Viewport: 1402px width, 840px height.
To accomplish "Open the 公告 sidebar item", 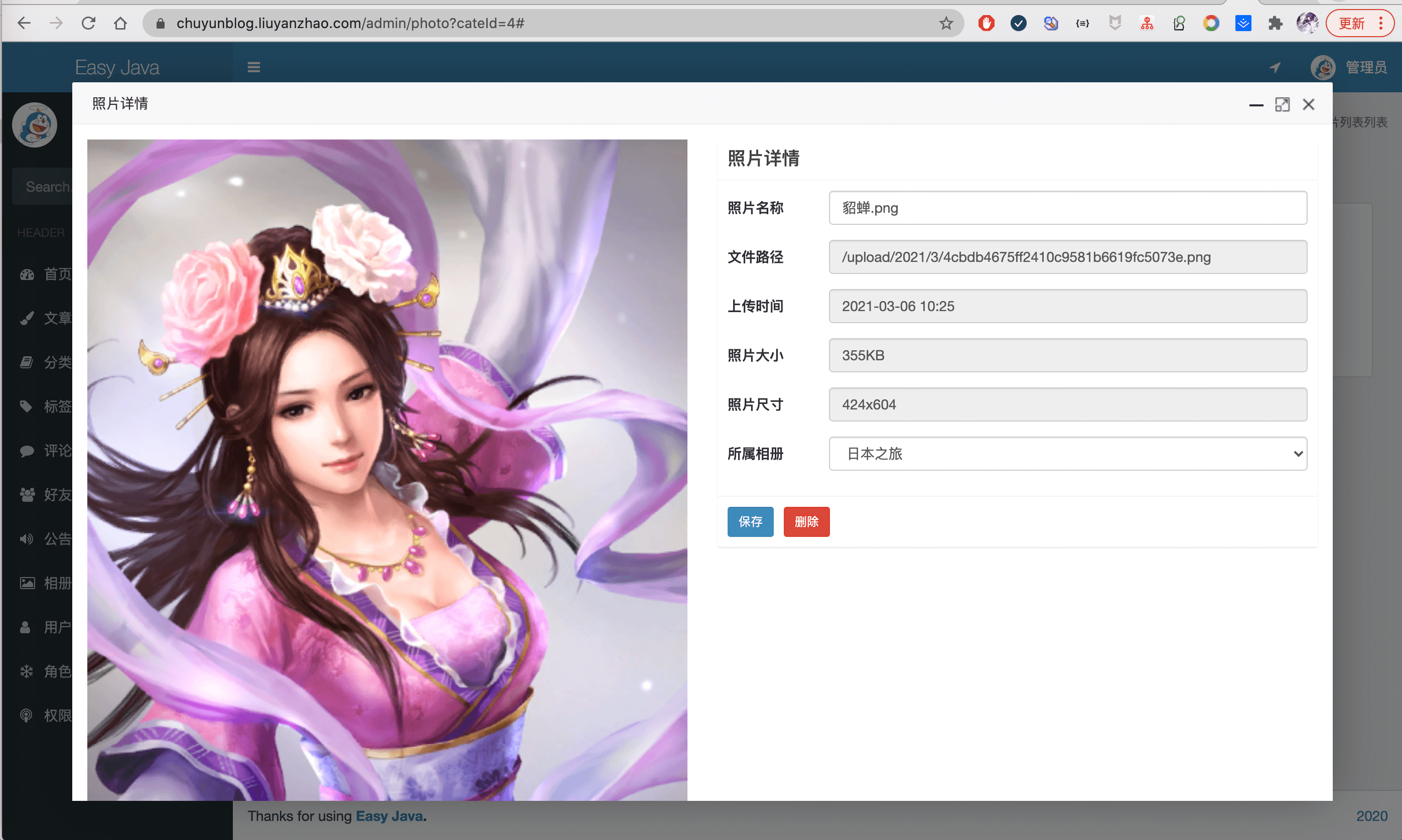I will [45, 539].
